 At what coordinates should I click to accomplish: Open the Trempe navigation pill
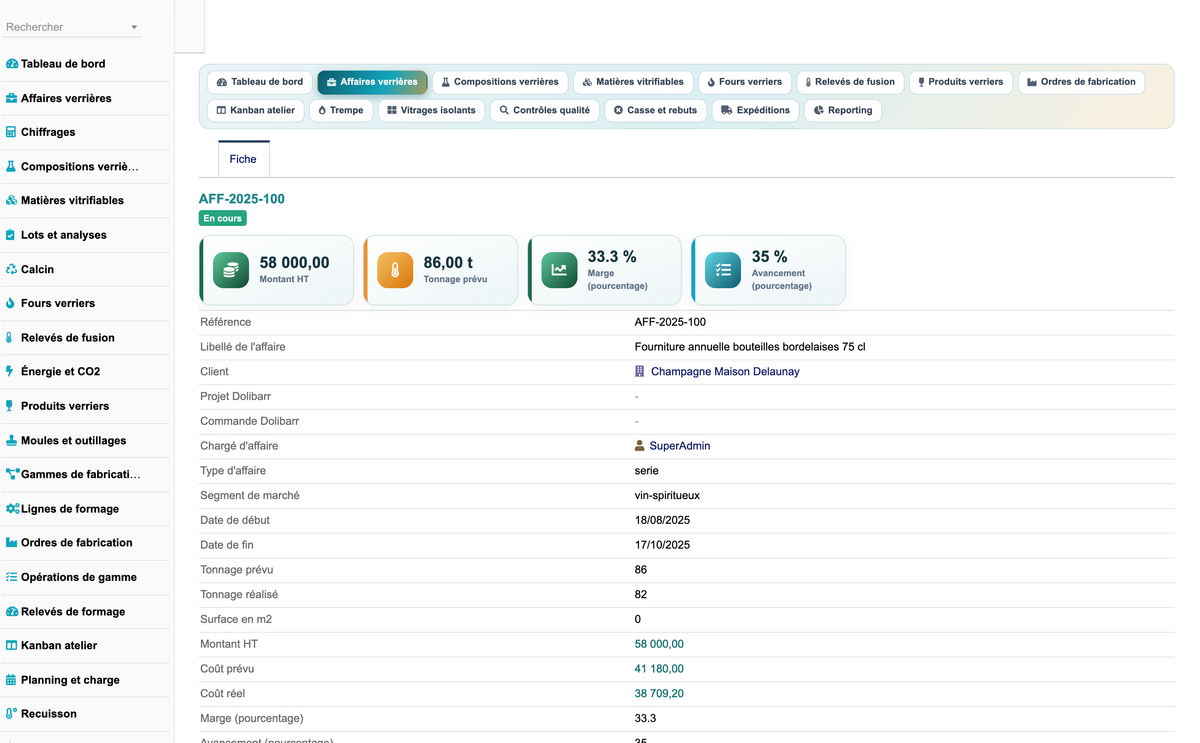click(341, 110)
